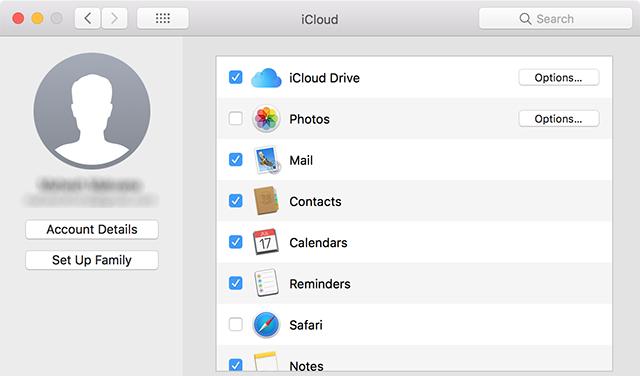Click the Calendars icon showing 17
640x376 pixels.
click(266, 242)
